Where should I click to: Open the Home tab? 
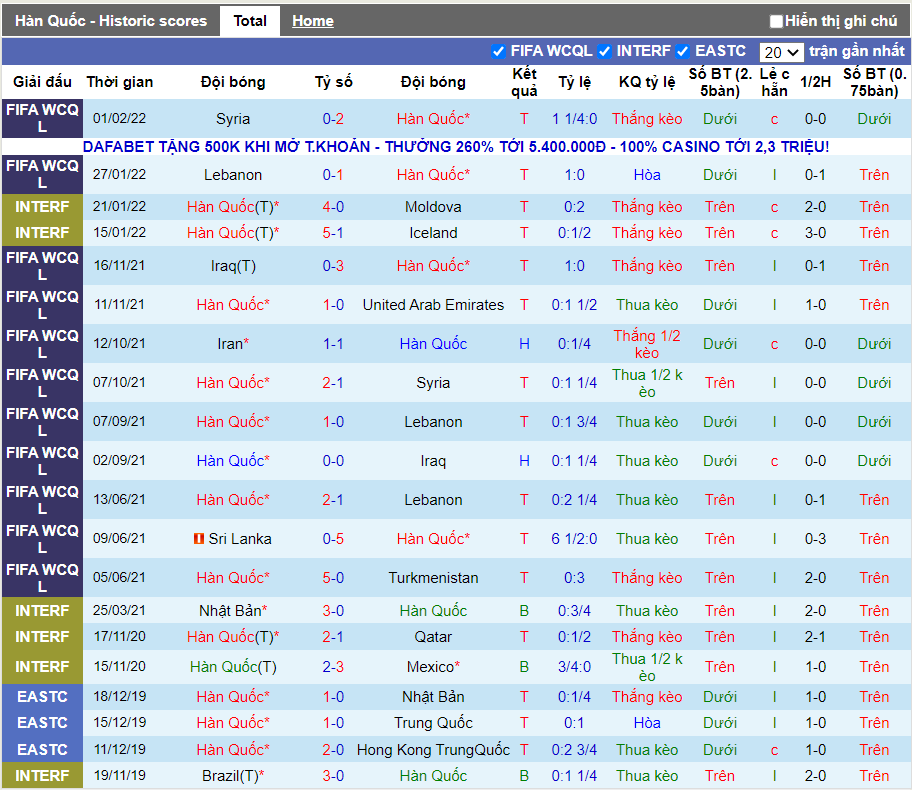click(313, 21)
